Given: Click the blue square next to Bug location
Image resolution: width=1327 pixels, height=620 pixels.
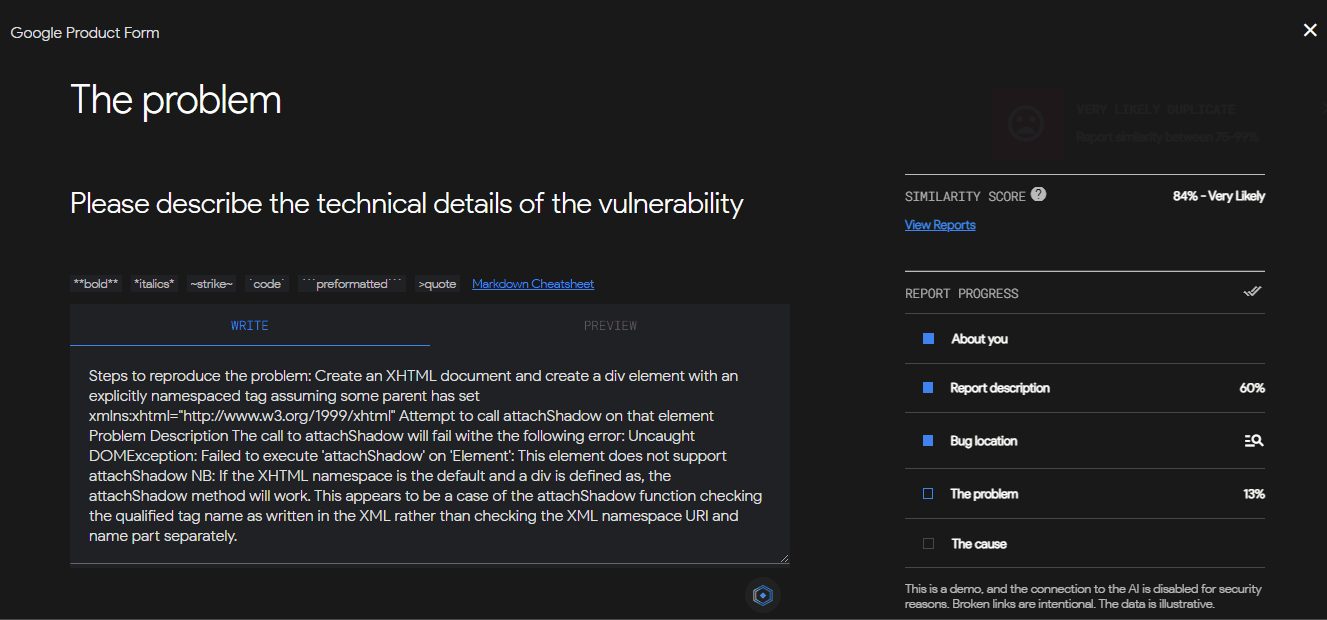Looking at the screenshot, I should 928,440.
